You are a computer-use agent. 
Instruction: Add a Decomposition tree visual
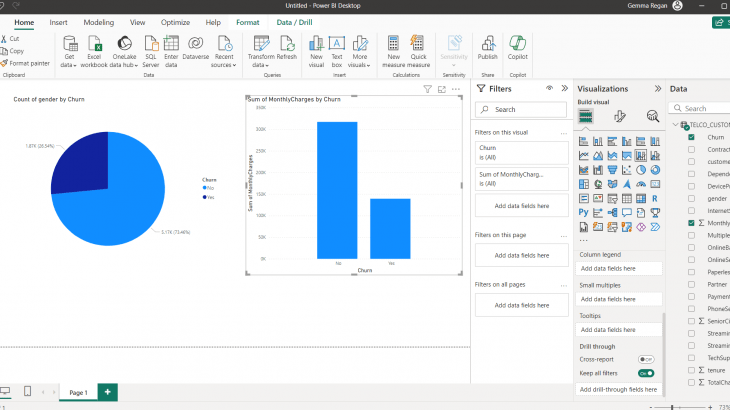pyautogui.click(x=612, y=213)
